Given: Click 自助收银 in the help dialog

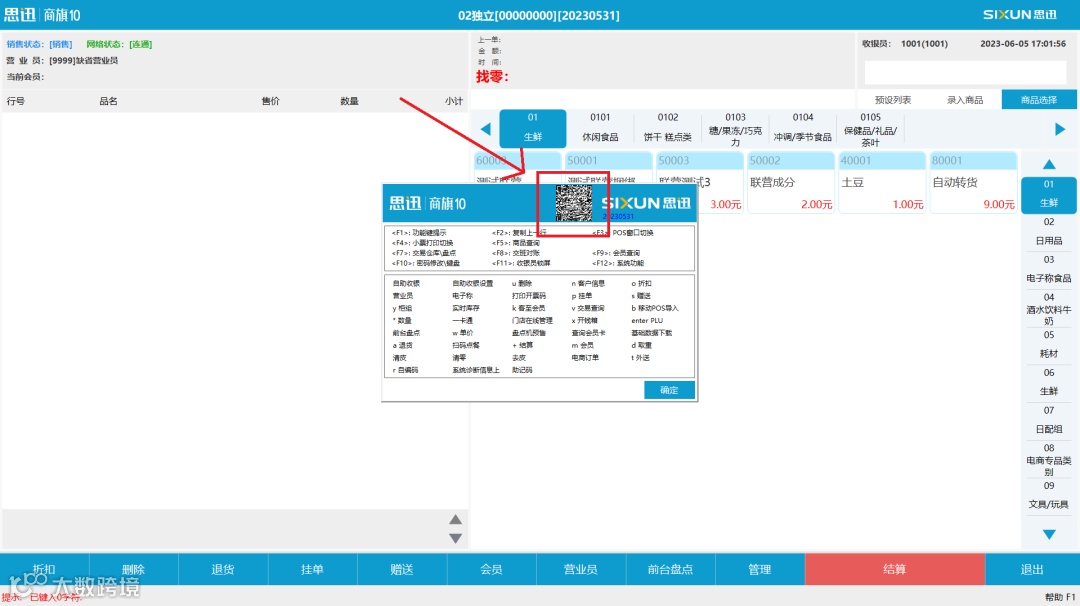Looking at the screenshot, I should pos(406,284).
